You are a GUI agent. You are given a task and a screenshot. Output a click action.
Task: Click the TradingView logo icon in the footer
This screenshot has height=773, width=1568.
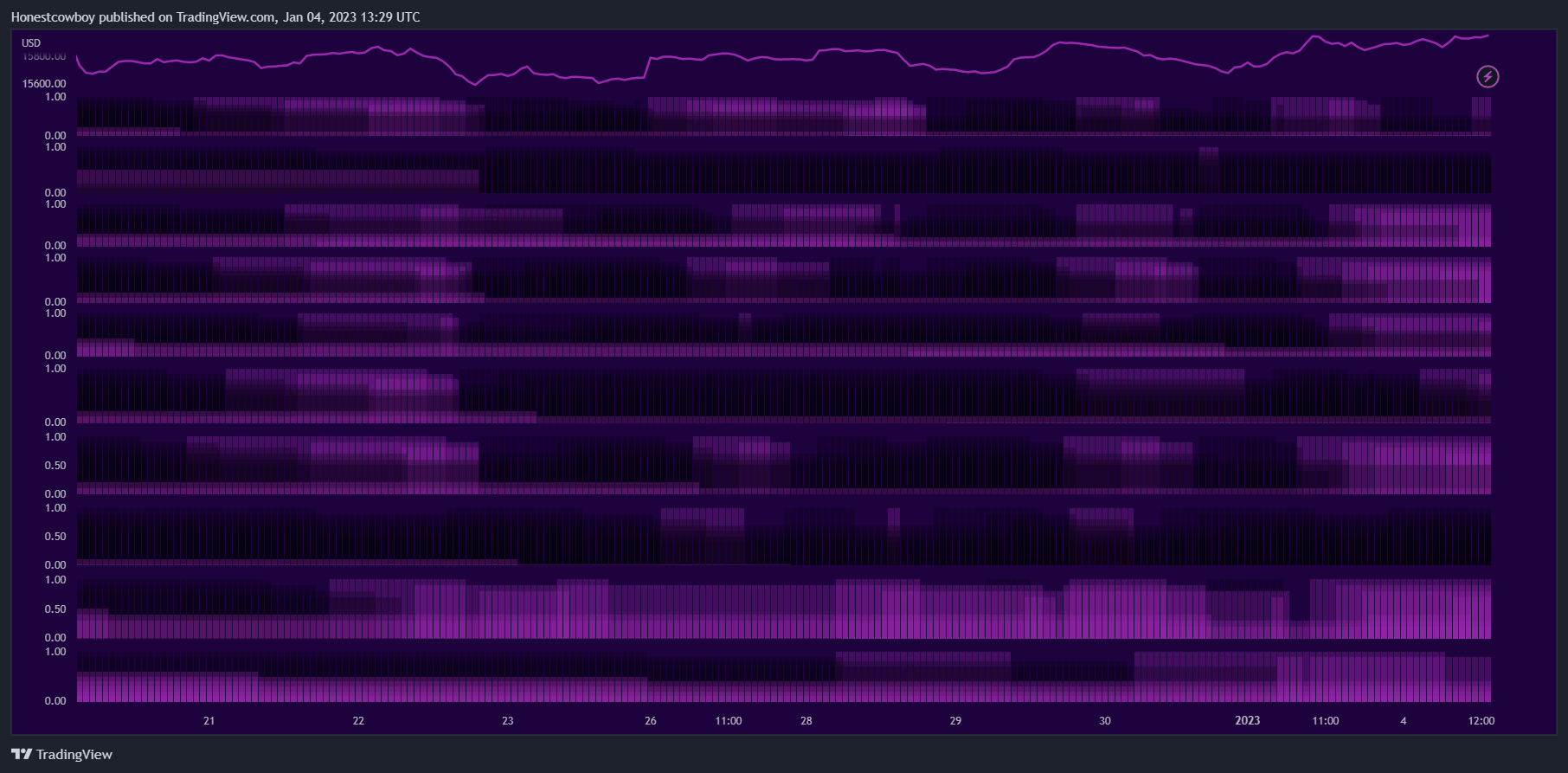pos(22,754)
